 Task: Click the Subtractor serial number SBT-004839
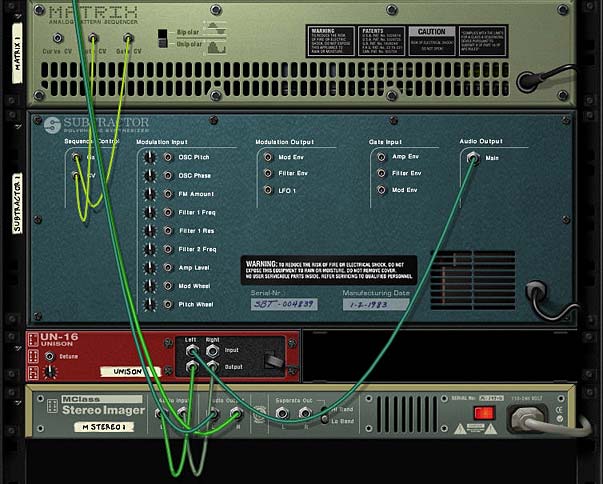pyautogui.click(x=284, y=304)
